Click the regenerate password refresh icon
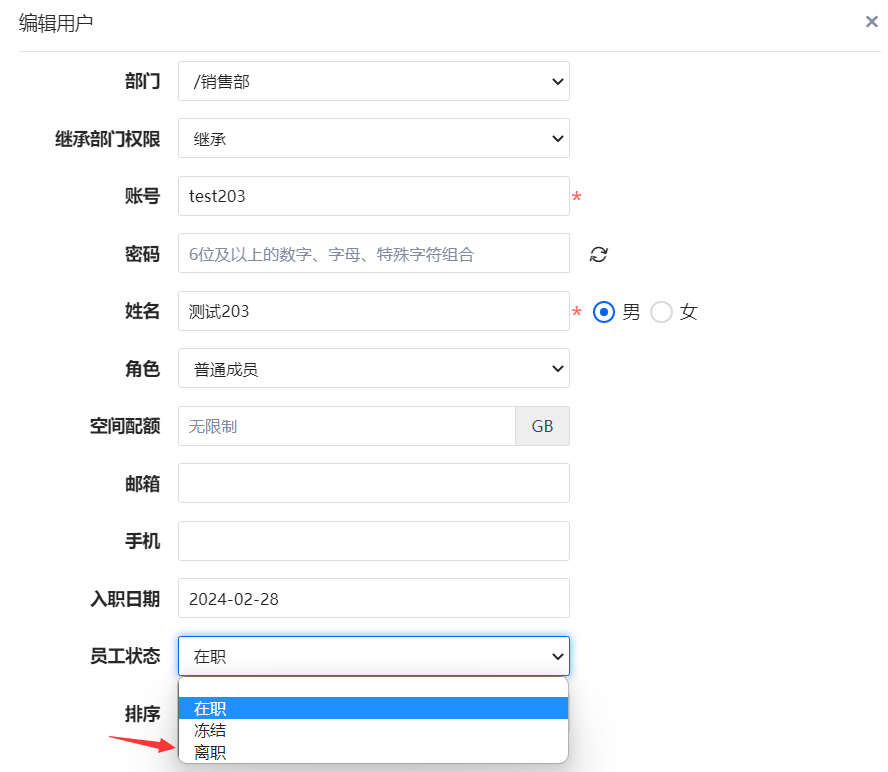This screenshot has height=772, width=888. point(598,254)
